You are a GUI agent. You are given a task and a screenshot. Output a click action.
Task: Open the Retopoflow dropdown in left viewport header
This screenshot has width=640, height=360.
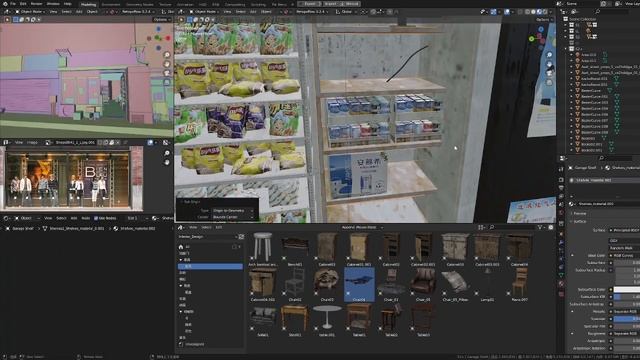(x=138, y=12)
